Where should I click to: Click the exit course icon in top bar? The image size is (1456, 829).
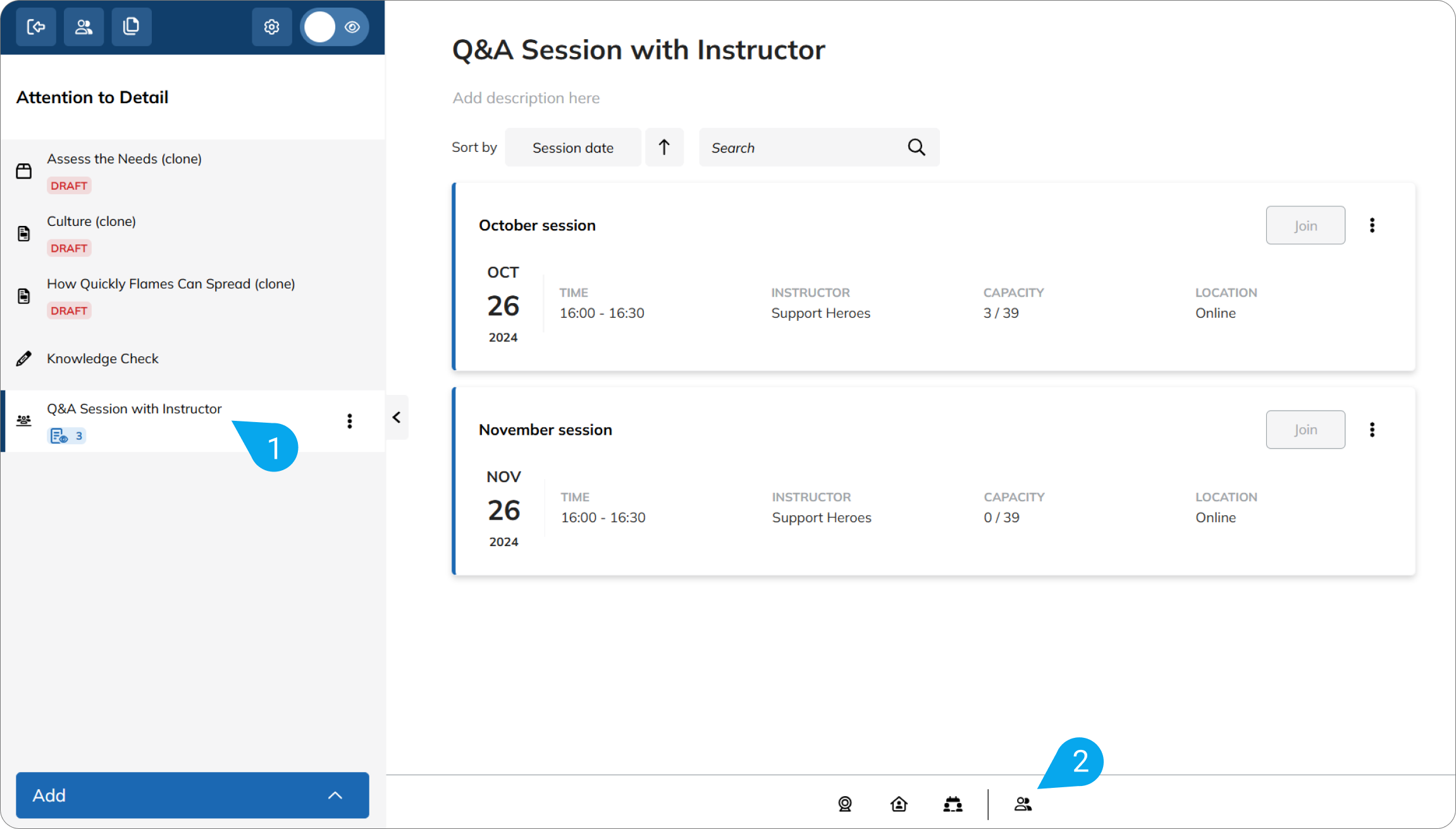pyautogui.click(x=36, y=27)
